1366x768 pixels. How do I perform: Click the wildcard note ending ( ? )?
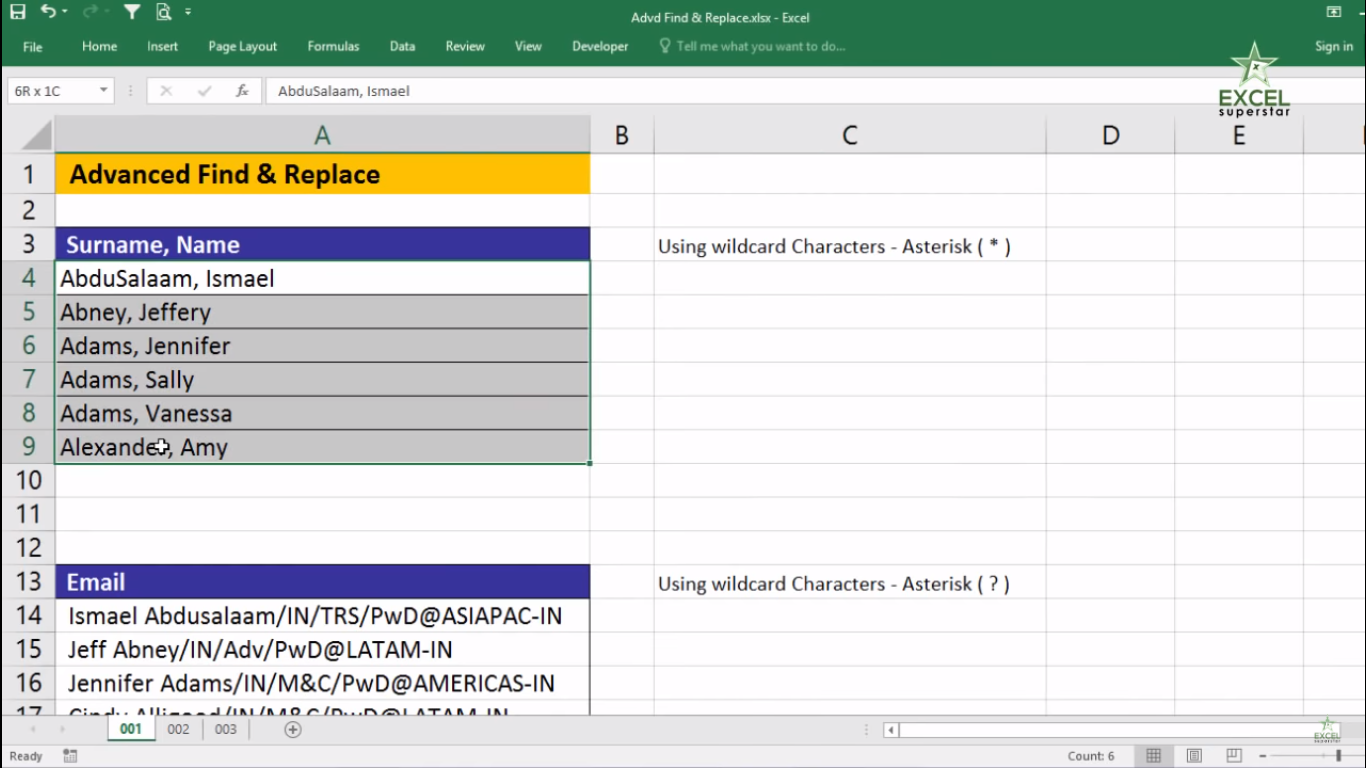click(834, 584)
